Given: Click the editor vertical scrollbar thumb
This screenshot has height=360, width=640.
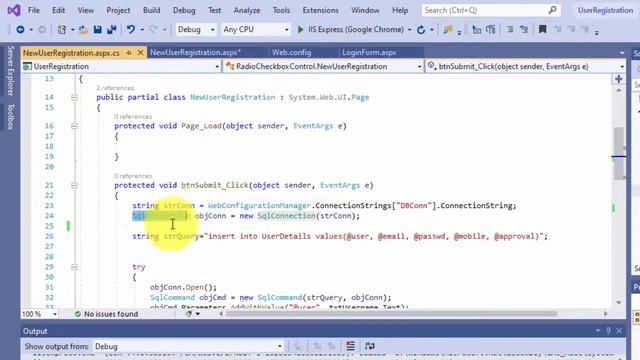Looking at the screenshot, I should tap(619, 153).
